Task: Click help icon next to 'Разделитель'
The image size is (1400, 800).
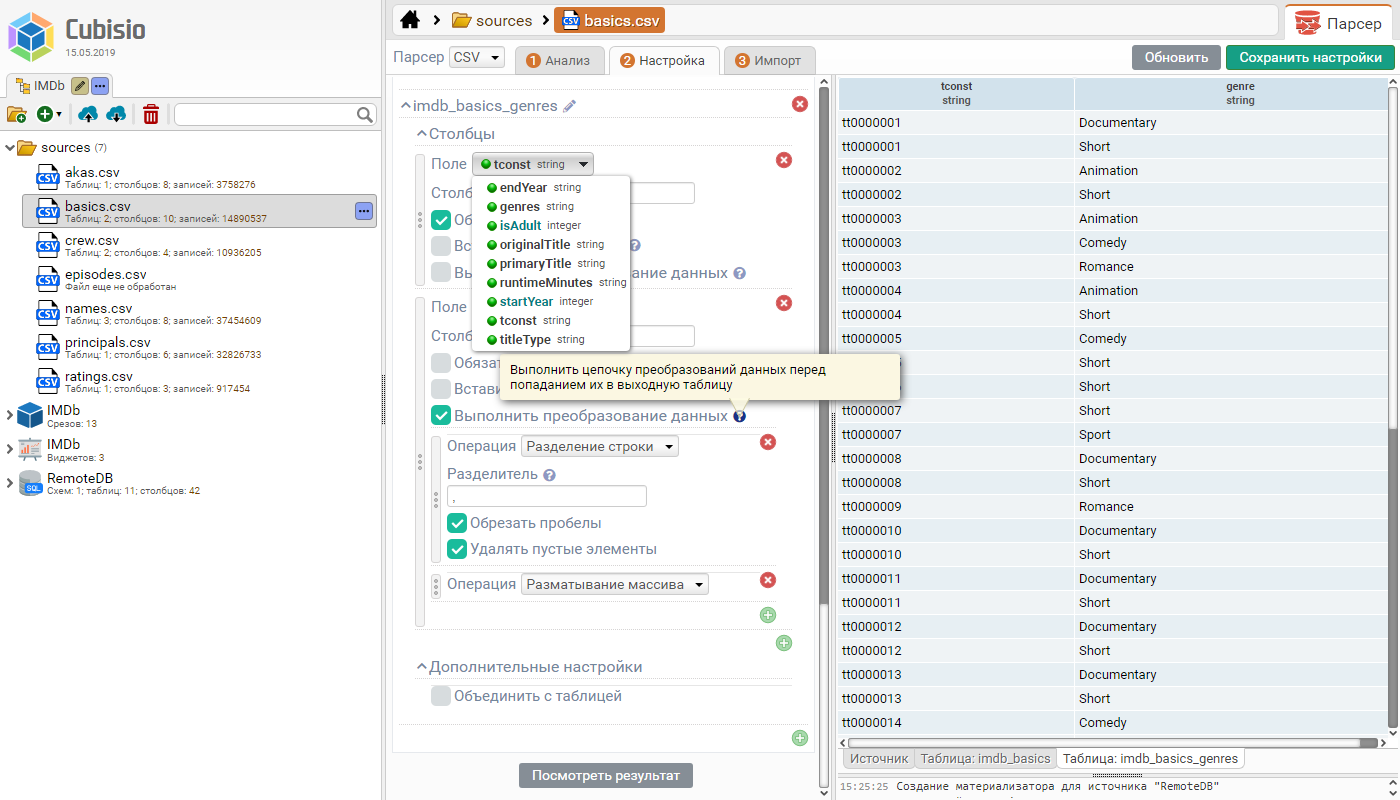Action: pyautogui.click(x=549, y=476)
